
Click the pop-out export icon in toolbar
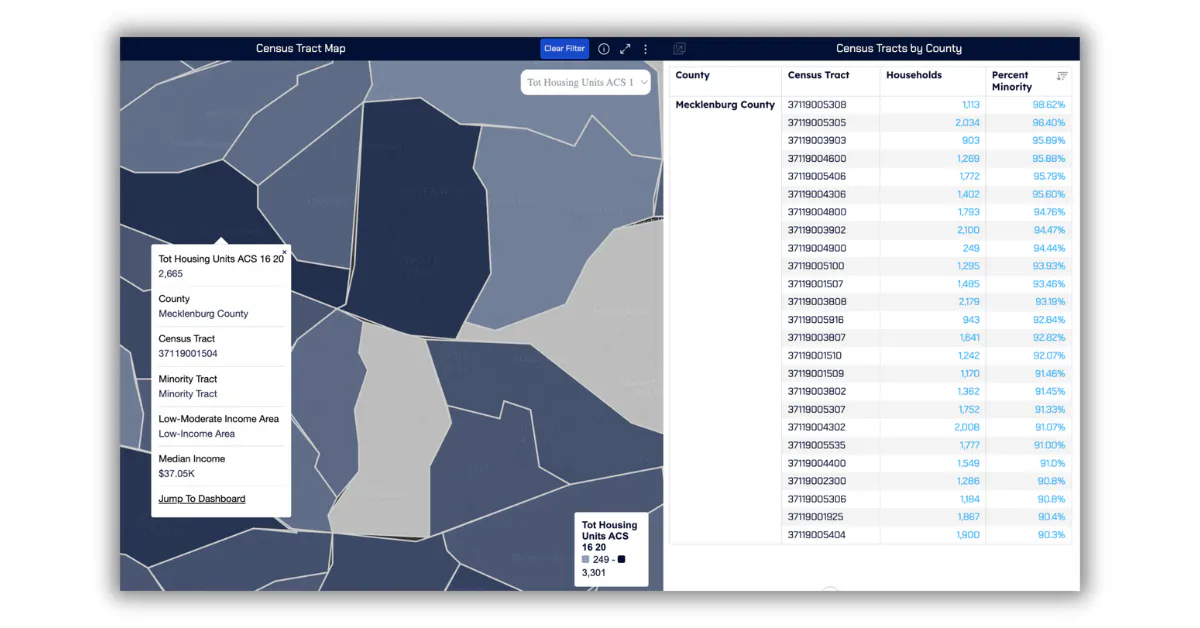(x=680, y=47)
